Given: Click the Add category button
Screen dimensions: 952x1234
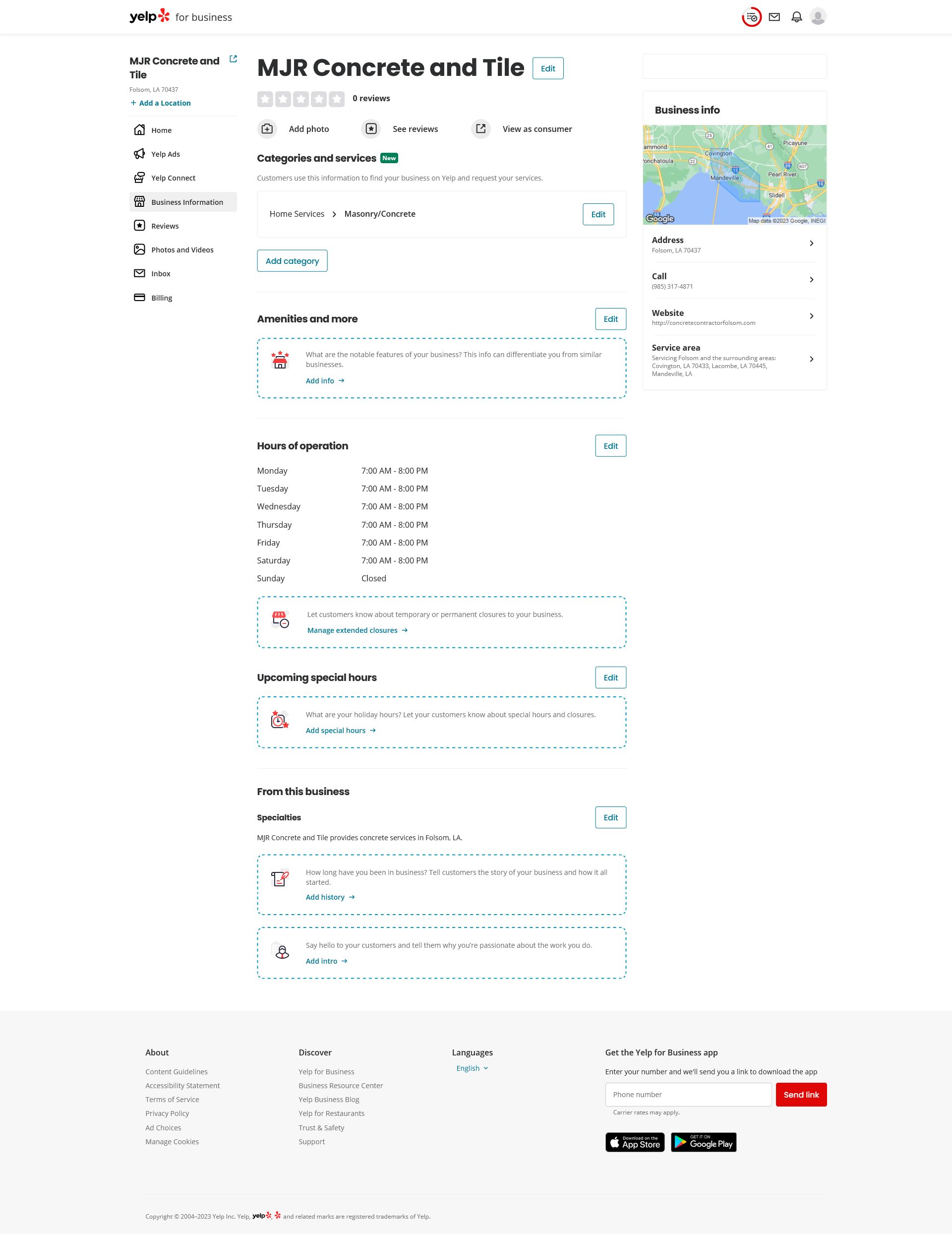Looking at the screenshot, I should pyautogui.click(x=292, y=261).
